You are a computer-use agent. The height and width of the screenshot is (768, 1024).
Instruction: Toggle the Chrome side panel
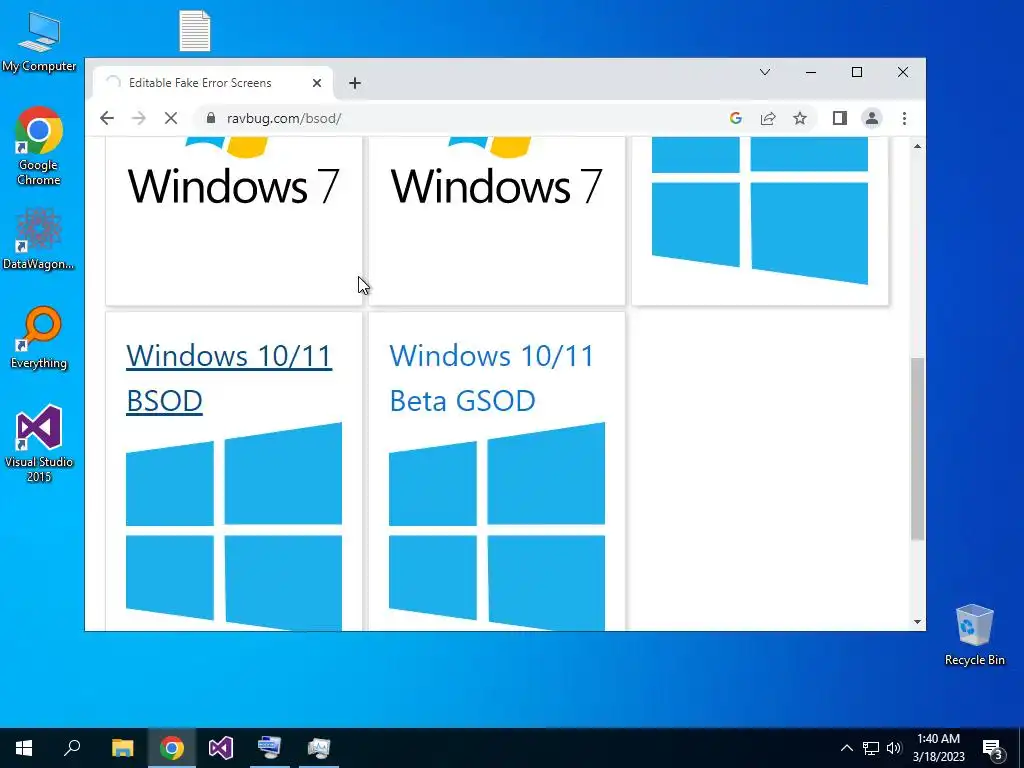point(840,118)
